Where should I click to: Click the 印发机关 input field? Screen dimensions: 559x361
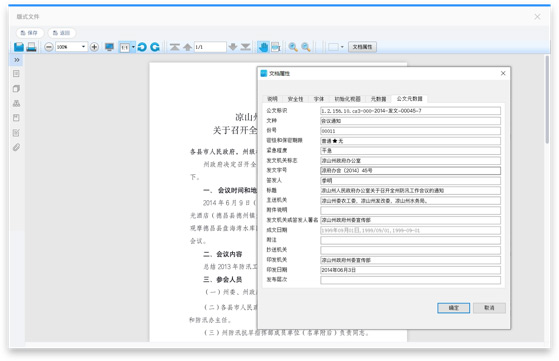click(x=410, y=260)
